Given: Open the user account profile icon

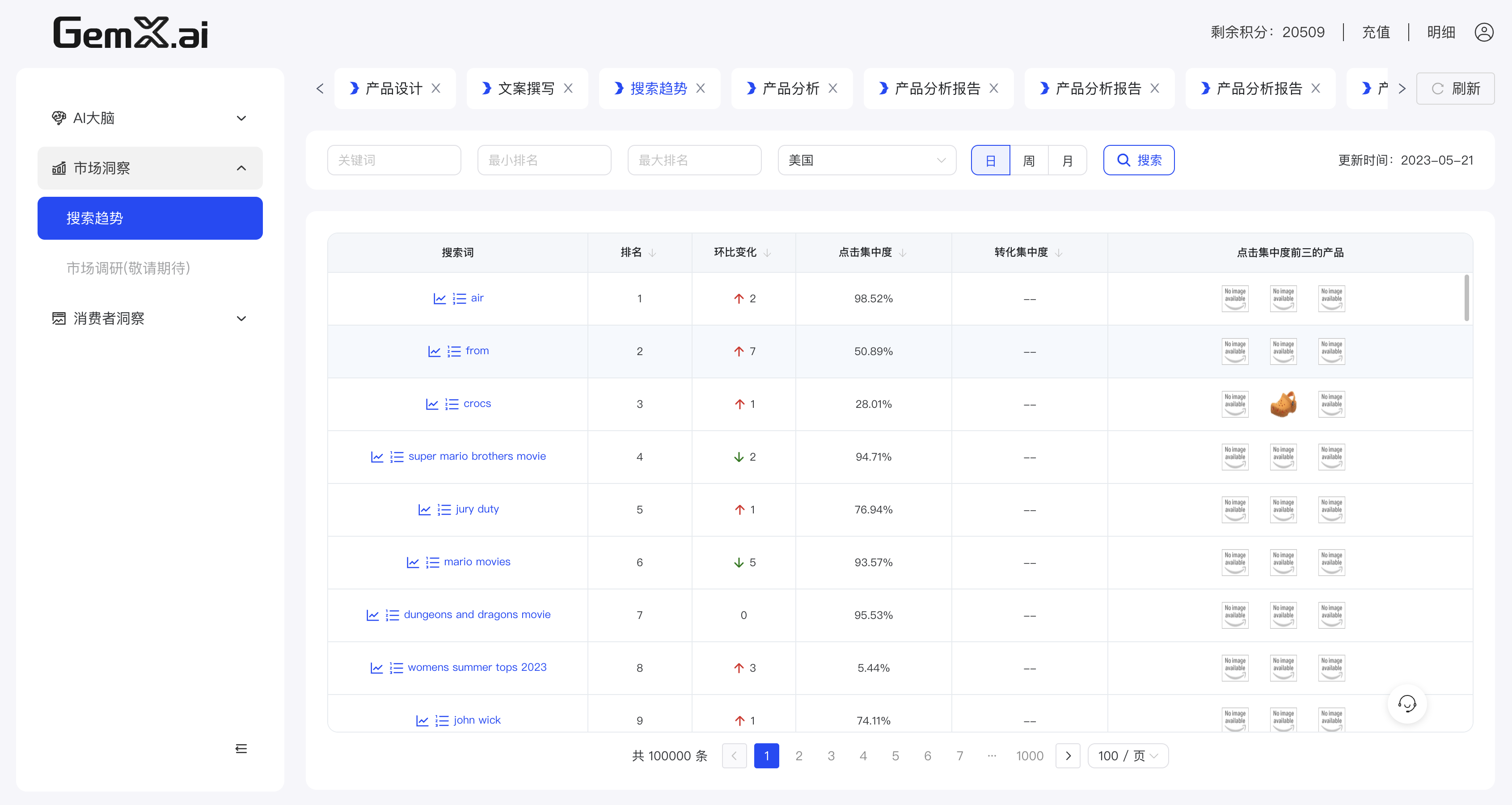Looking at the screenshot, I should coord(1484,32).
